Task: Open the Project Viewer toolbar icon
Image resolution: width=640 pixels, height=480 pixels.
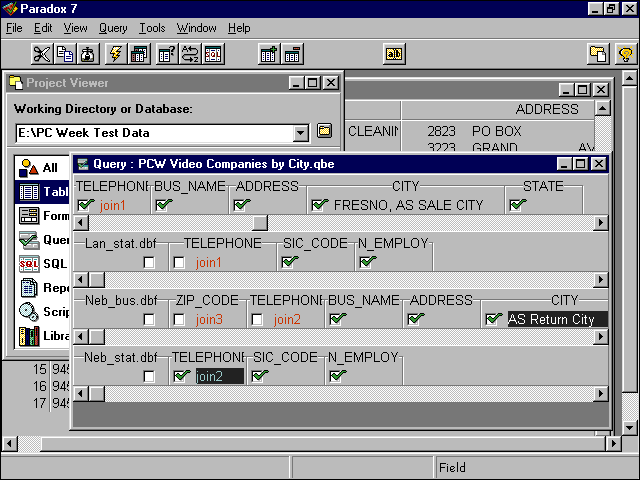Action: 598,54
